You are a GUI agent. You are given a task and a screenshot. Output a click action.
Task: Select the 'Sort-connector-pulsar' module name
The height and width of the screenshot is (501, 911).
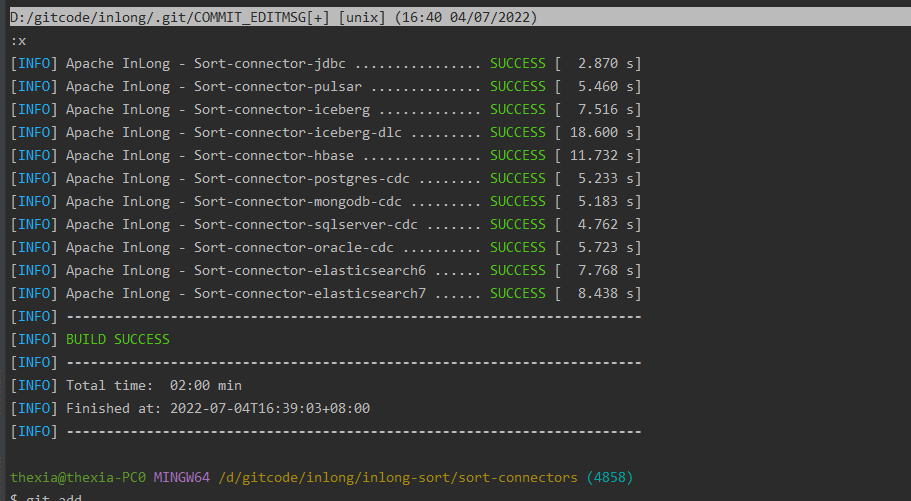point(278,87)
